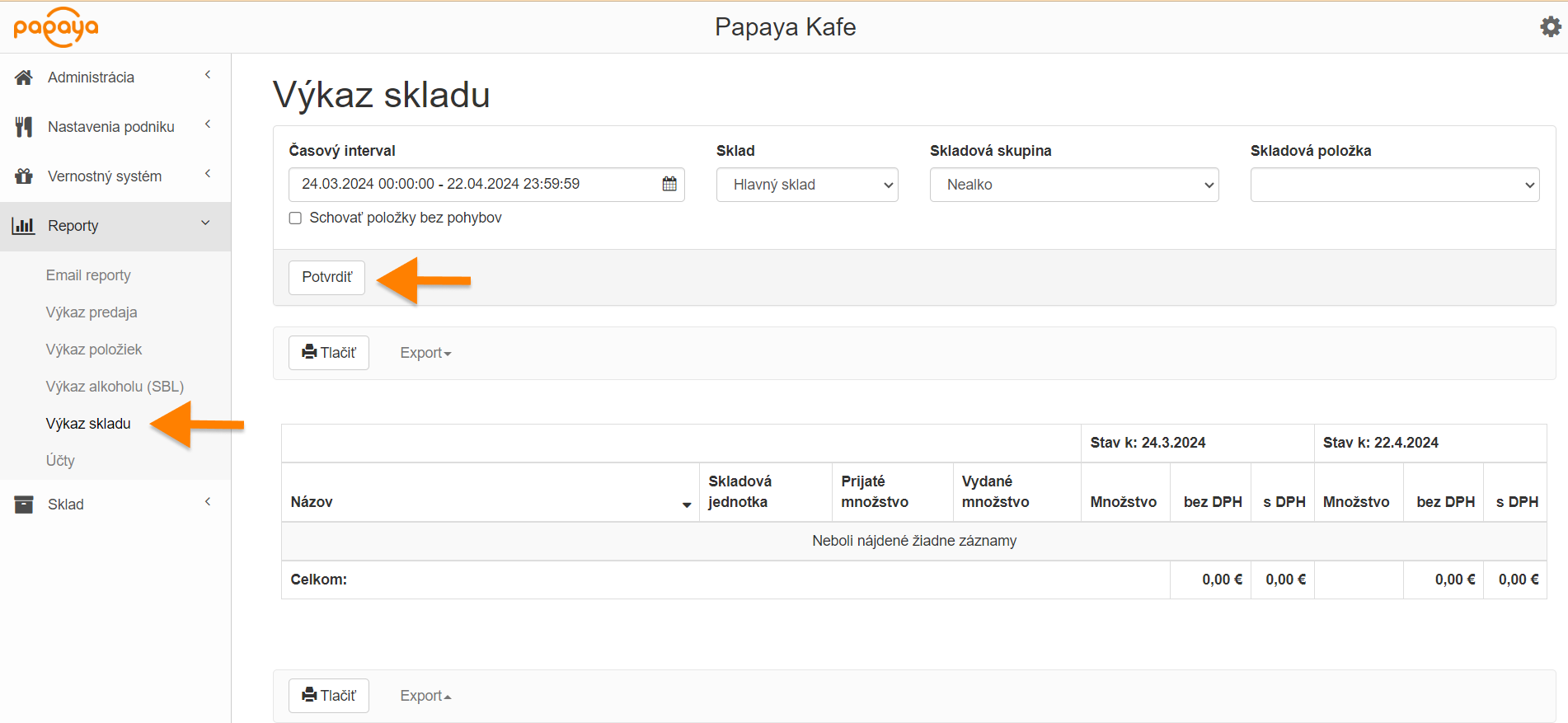
Task: Enable Schovať položky bez pohybov checkbox
Action: click(295, 218)
